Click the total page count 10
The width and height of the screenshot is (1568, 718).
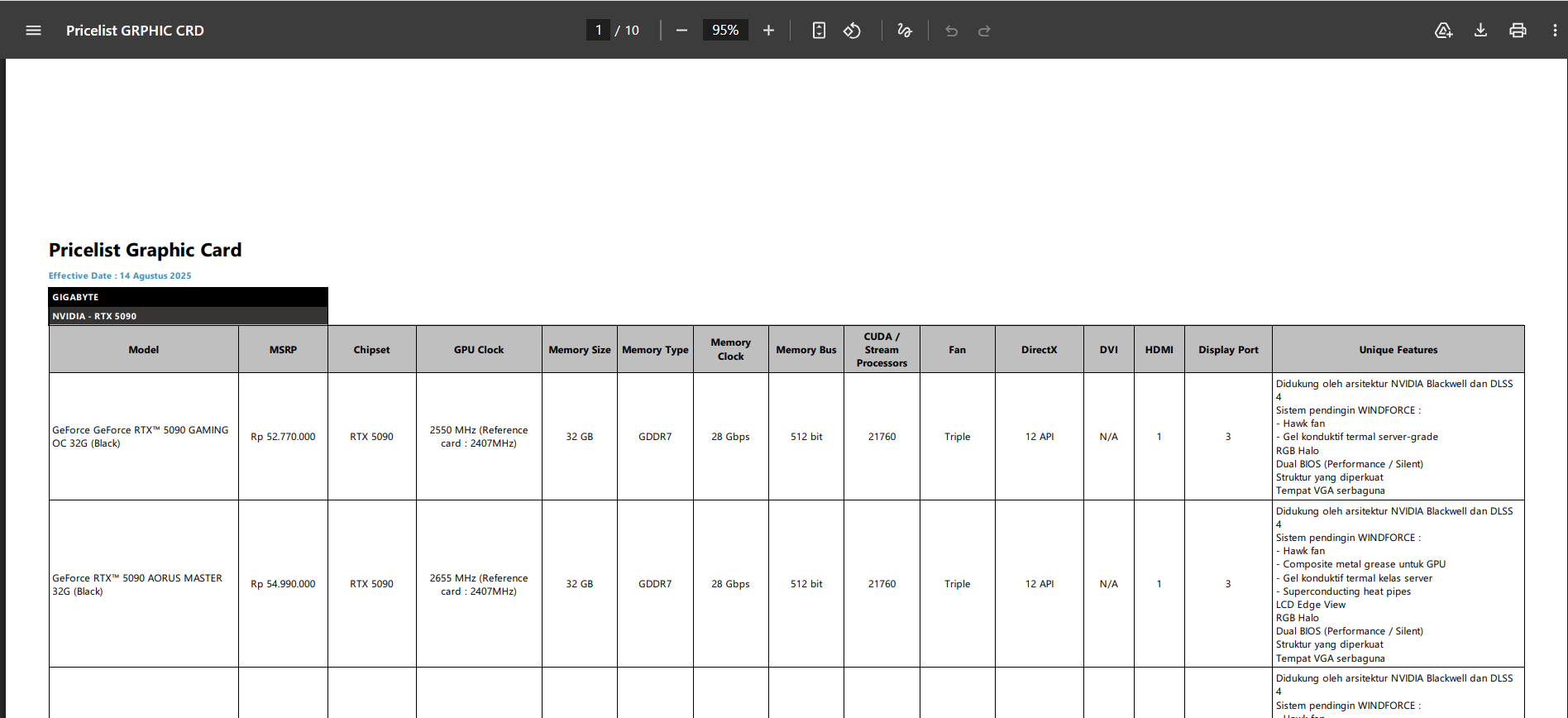point(632,31)
